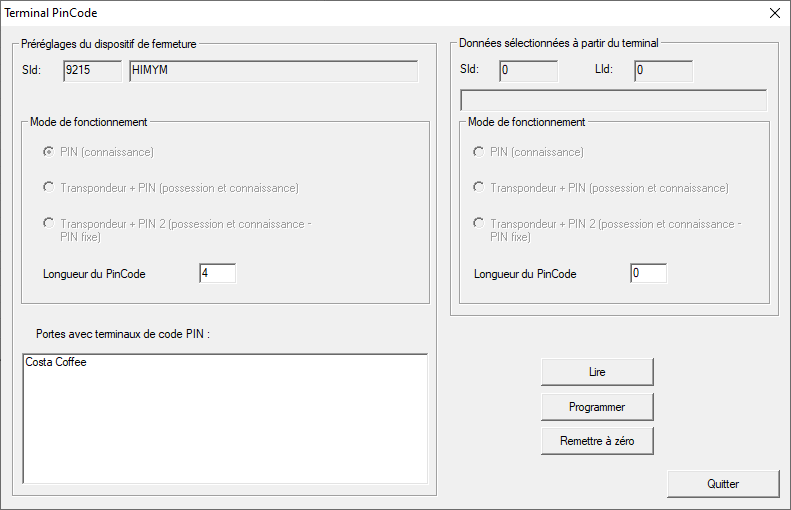Choose left 'Transpondeur + PIN (possession et connaissance)' option
Viewport: 791px width, 510px height.
48,188
